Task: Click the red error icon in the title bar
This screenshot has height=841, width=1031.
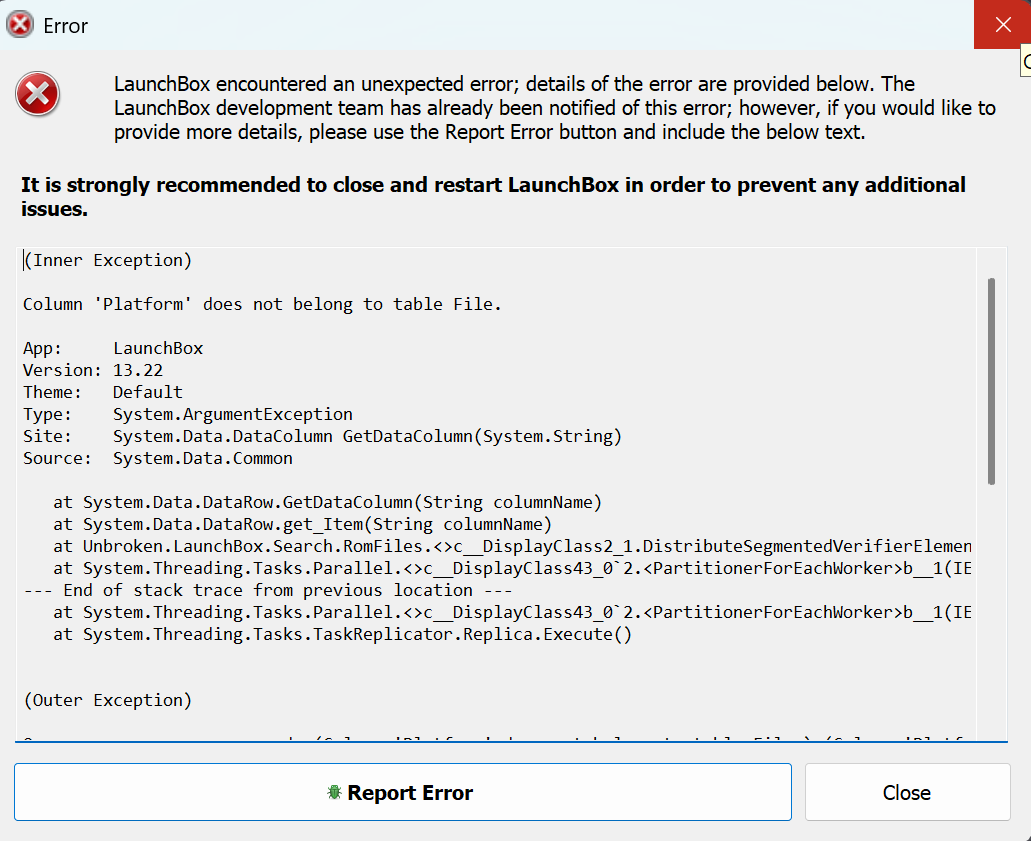Action: (x=20, y=25)
